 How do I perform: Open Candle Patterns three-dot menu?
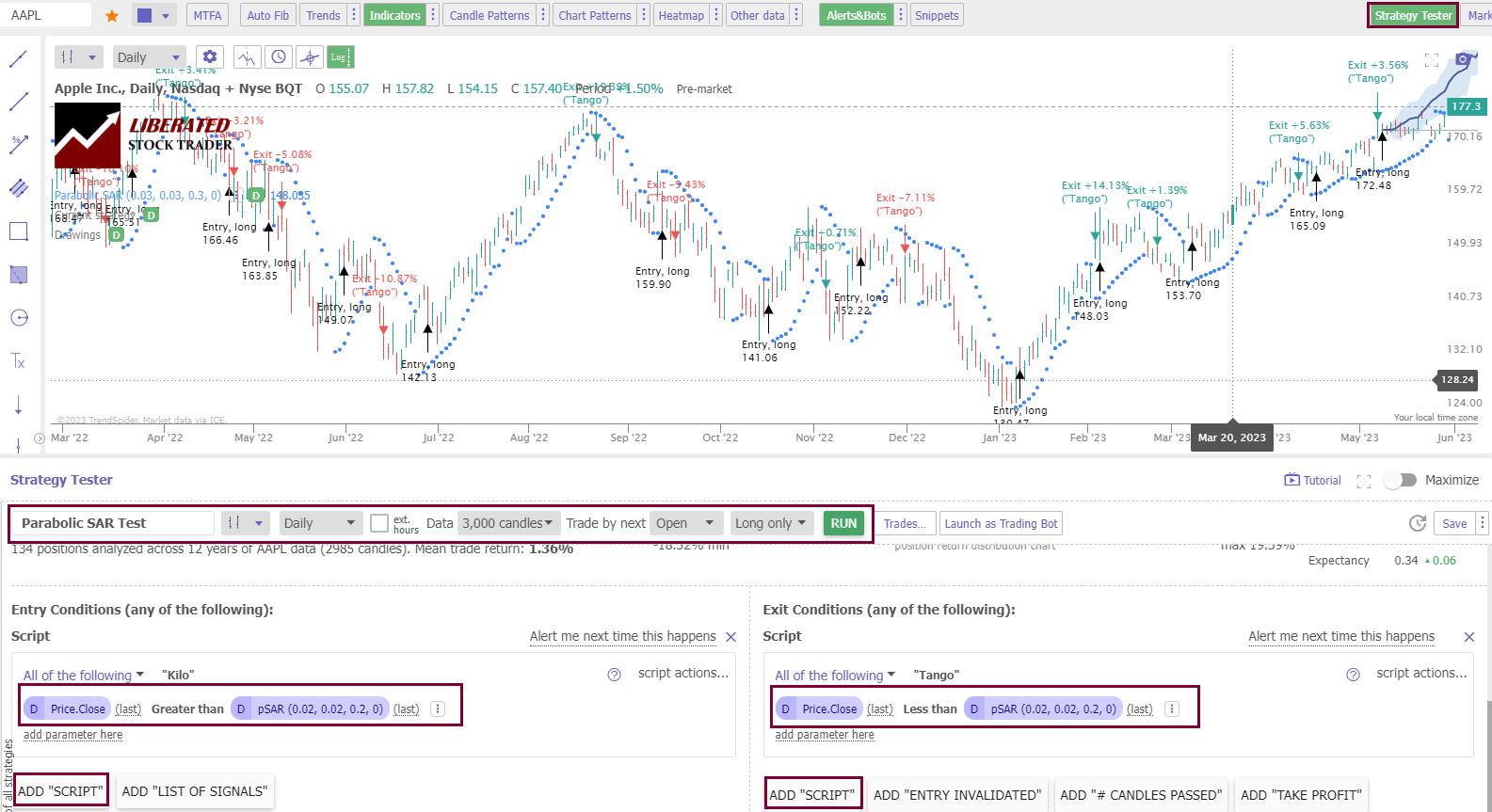[543, 15]
